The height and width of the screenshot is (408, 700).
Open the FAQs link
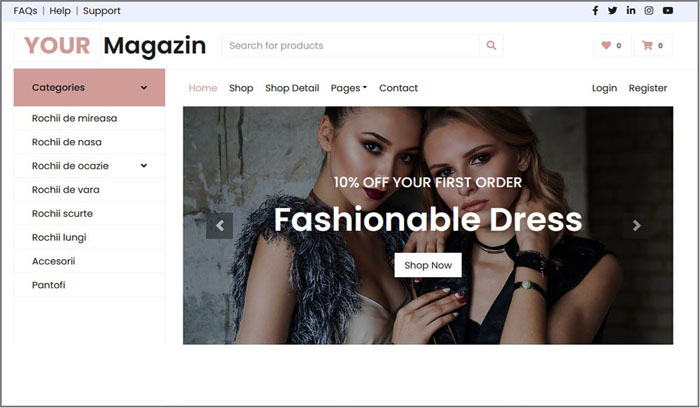coord(25,11)
